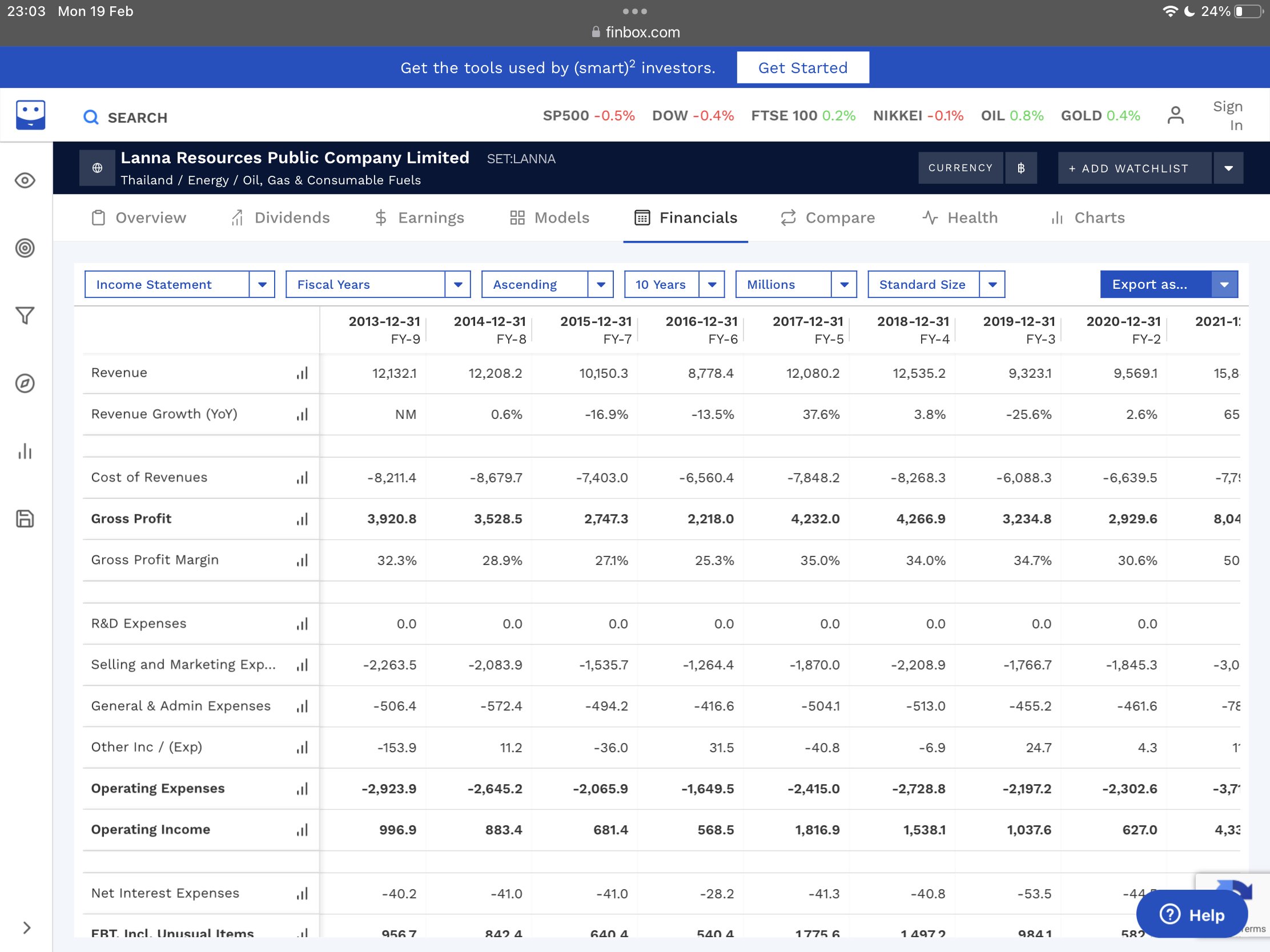This screenshot has width=1270, height=952.
Task: Click the user profile icon
Action: point(1175,115)
